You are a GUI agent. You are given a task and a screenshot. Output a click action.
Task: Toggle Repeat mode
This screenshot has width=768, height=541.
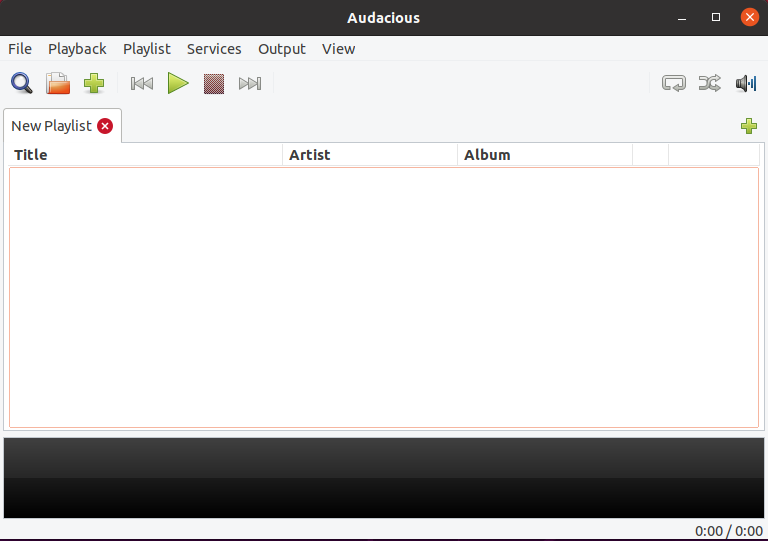(673, 83)
